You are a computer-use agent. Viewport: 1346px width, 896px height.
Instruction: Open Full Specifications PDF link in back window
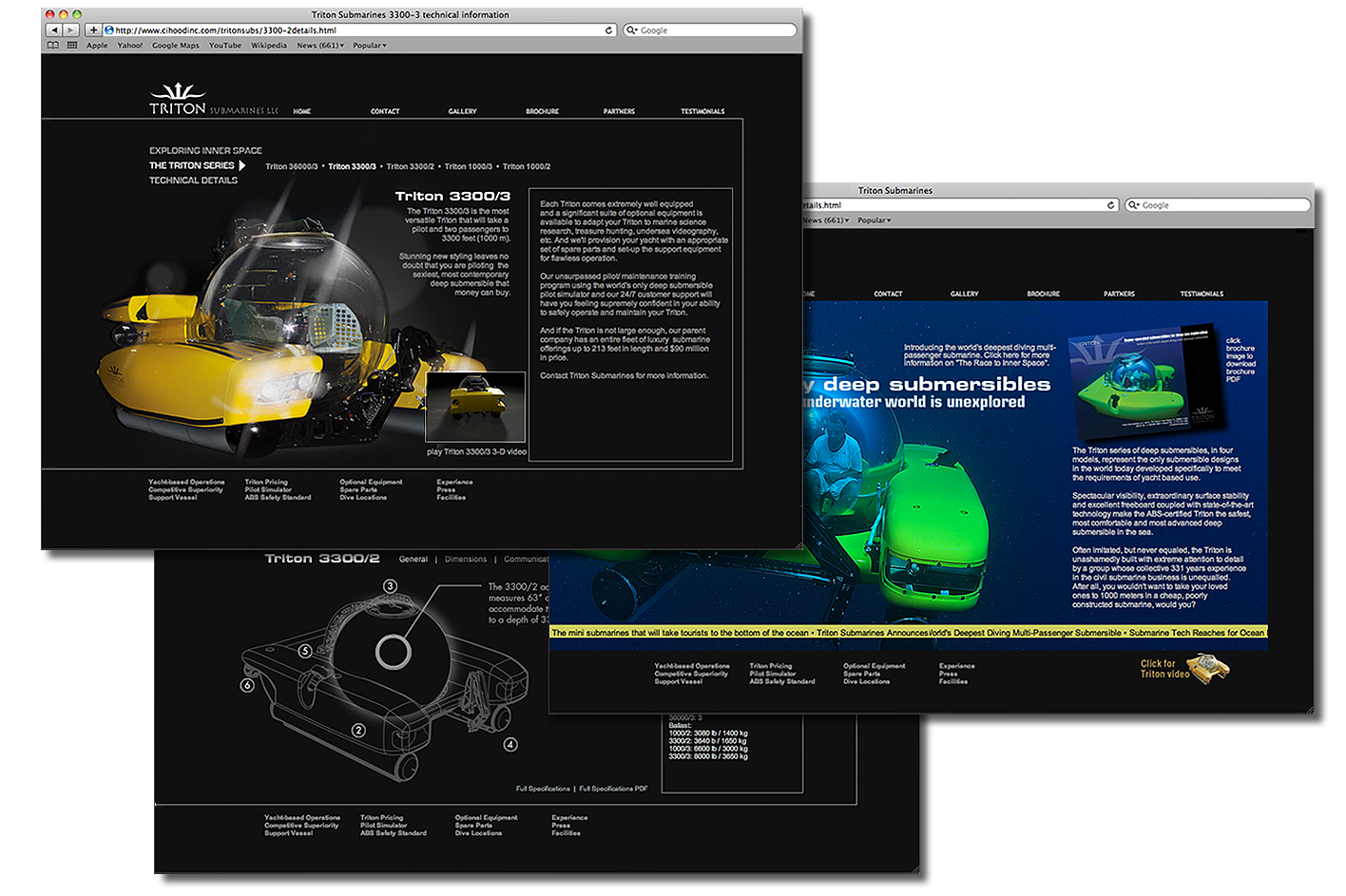pos(613,789)
